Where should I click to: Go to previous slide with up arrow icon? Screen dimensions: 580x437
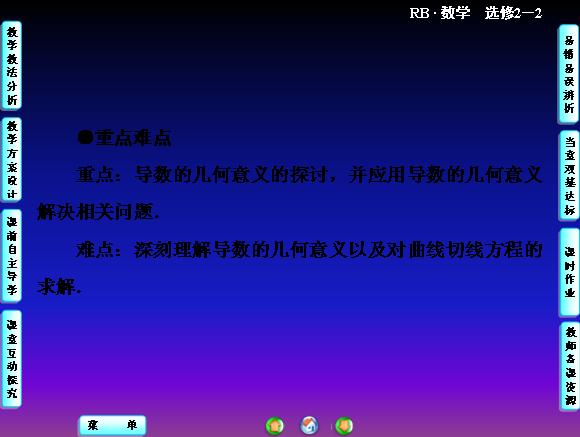click(275, 426)
